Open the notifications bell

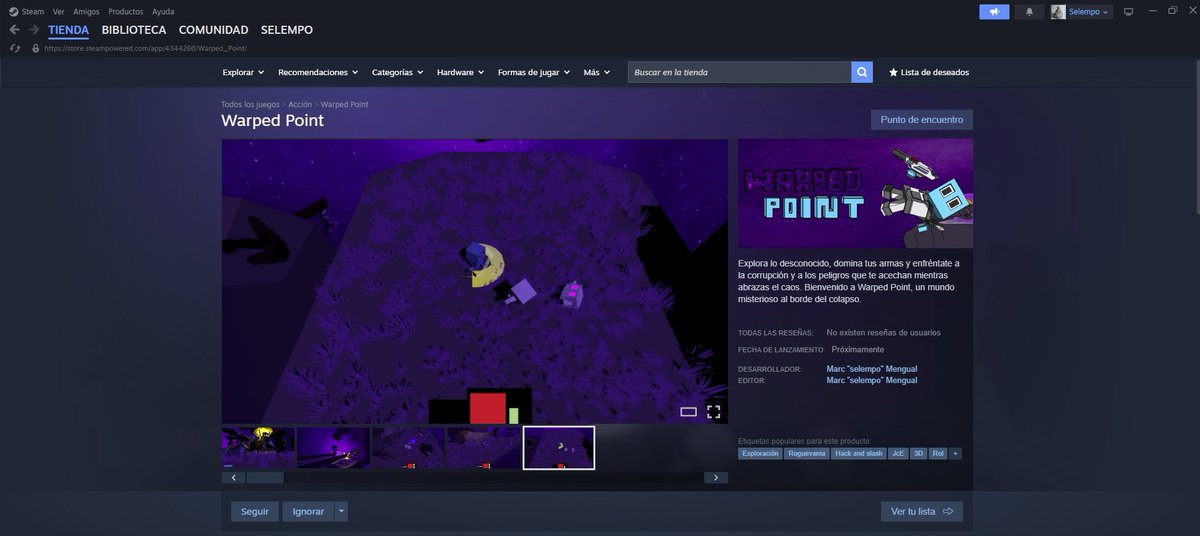1030,12
